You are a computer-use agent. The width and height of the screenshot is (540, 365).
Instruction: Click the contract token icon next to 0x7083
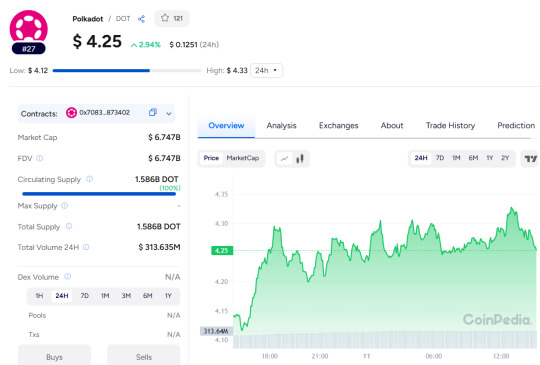pos(71,113)
